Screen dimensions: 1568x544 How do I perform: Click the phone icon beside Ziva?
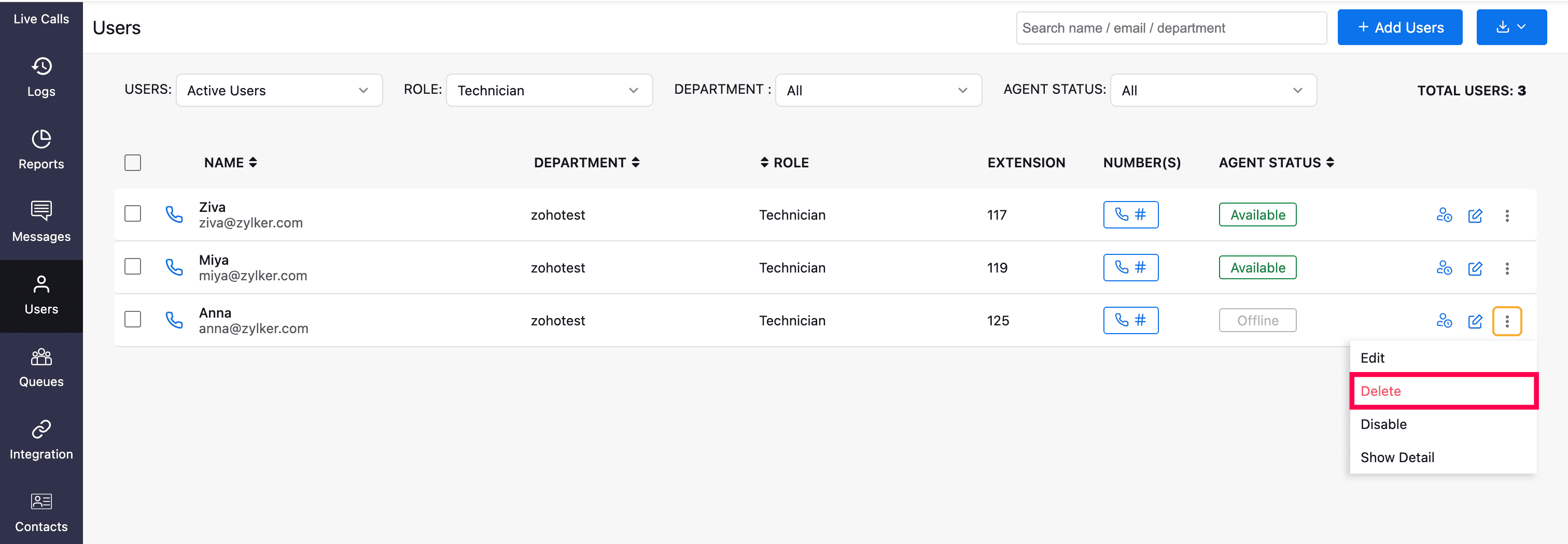point(174,215)
